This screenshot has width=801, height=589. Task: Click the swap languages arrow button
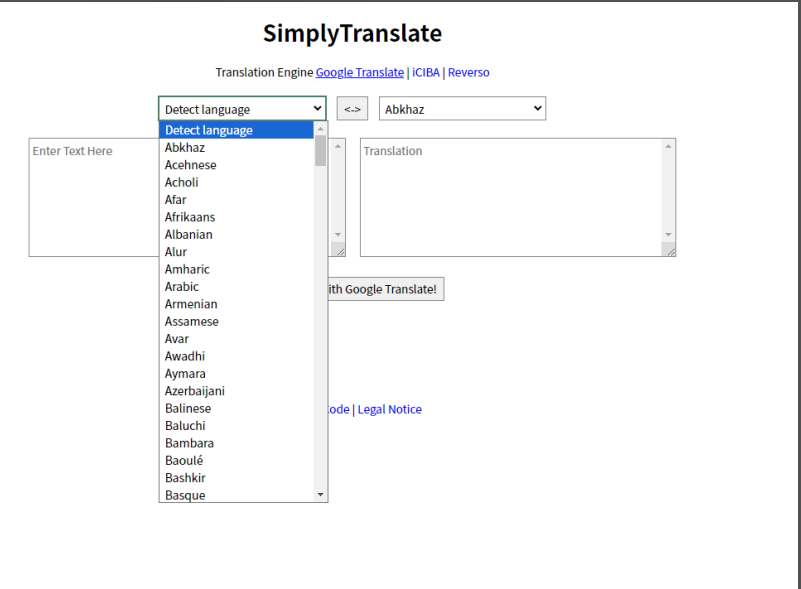click(x=352, y=109)
